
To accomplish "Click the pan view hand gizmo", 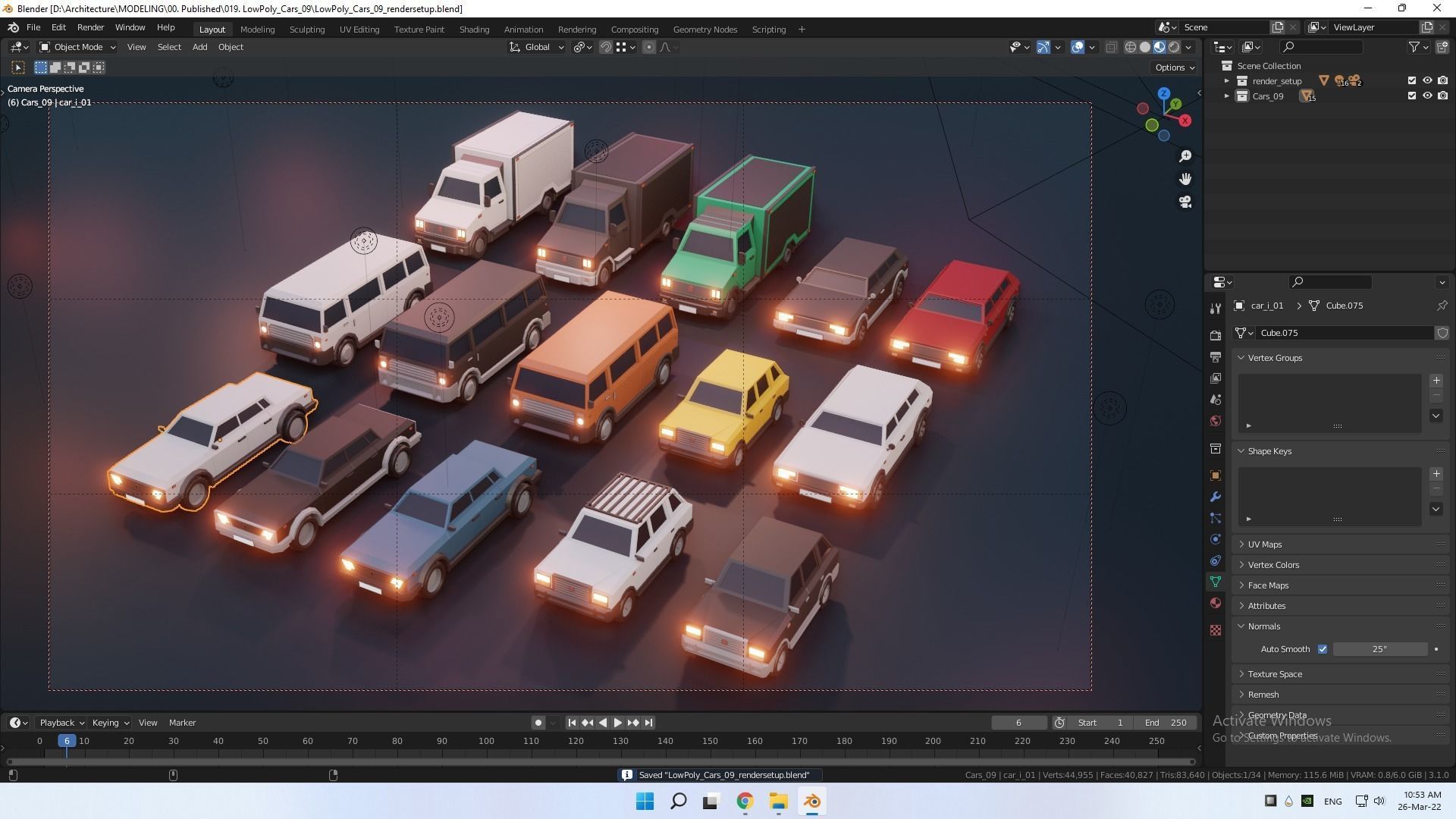I will pos(1185,179).
